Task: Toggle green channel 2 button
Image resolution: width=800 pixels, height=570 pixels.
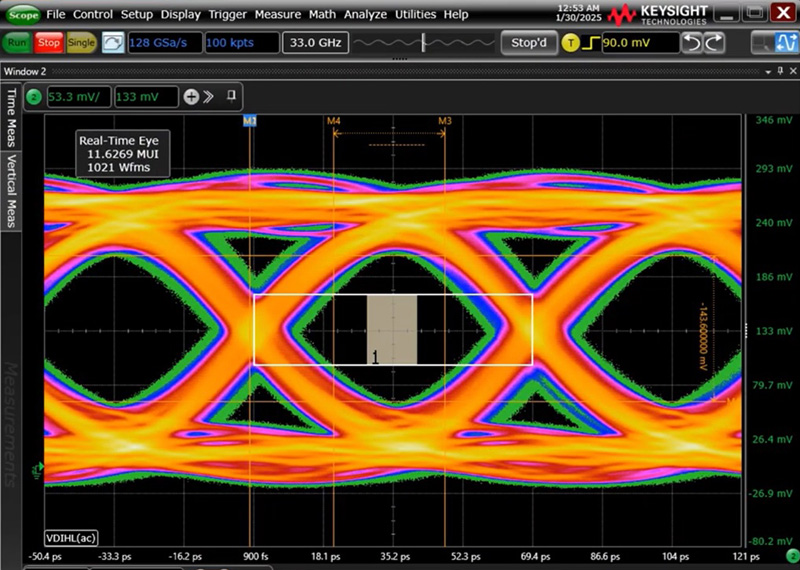Action: (34, 96)
